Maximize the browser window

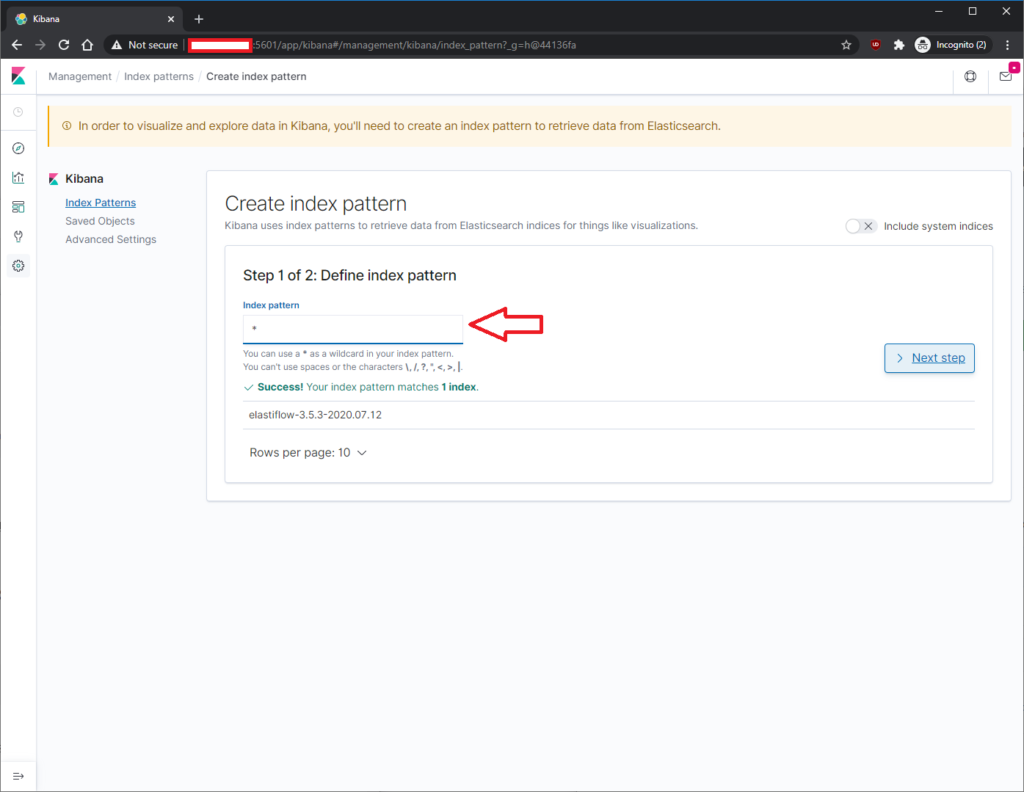[972, 11]
